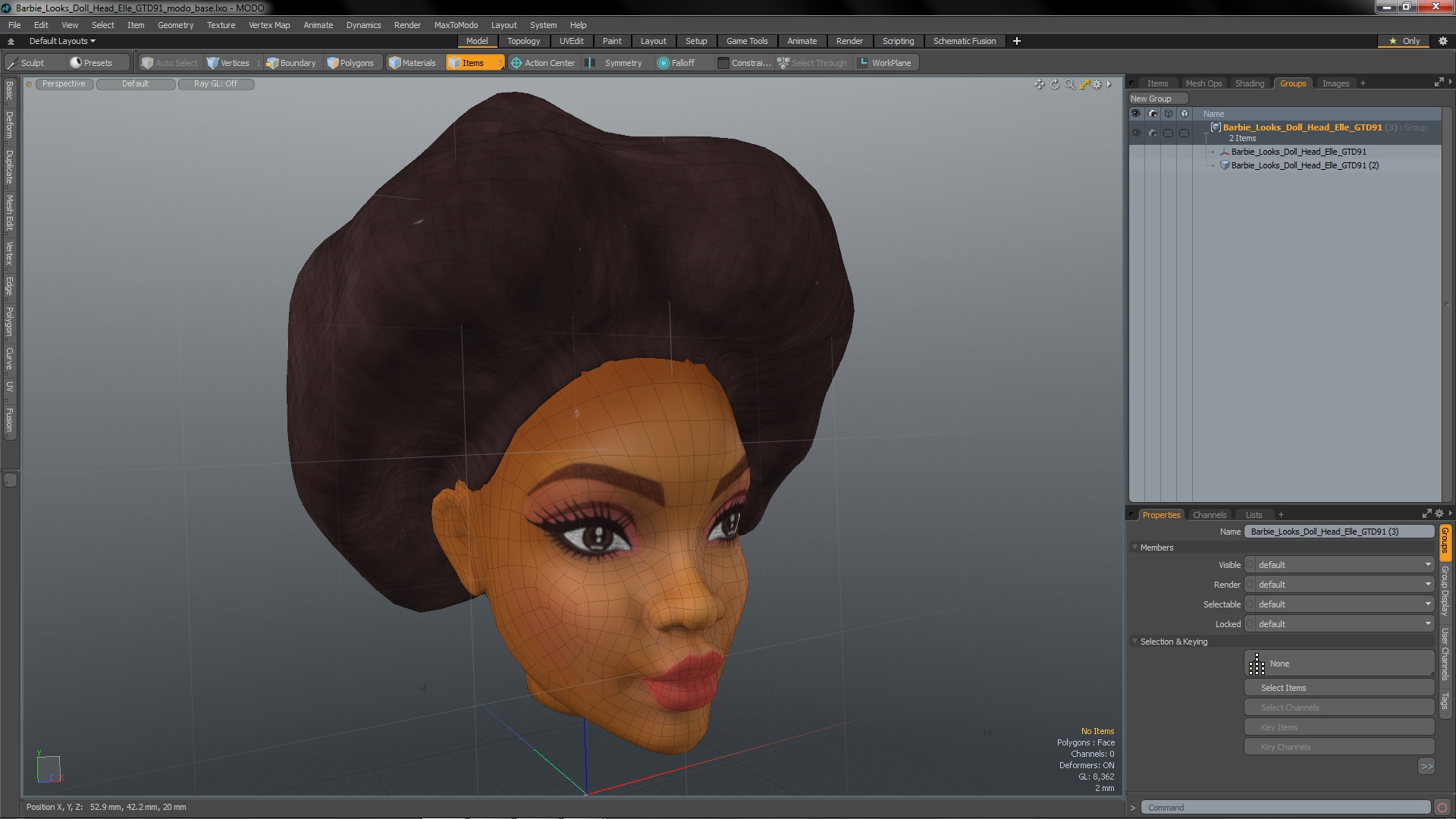Toggle the Only star option
The width and height of the screenshot is (1456, 819).
point(1404,41)
